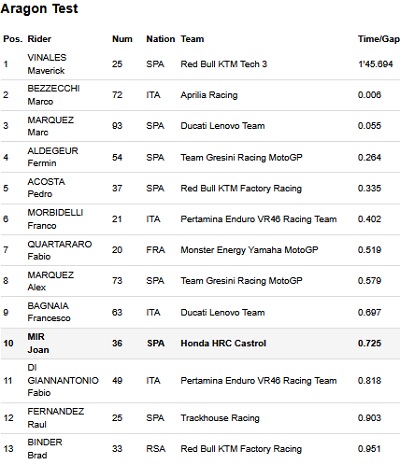Select the Pos. column header
Screen dimensions: 400x464
point(13,39)
